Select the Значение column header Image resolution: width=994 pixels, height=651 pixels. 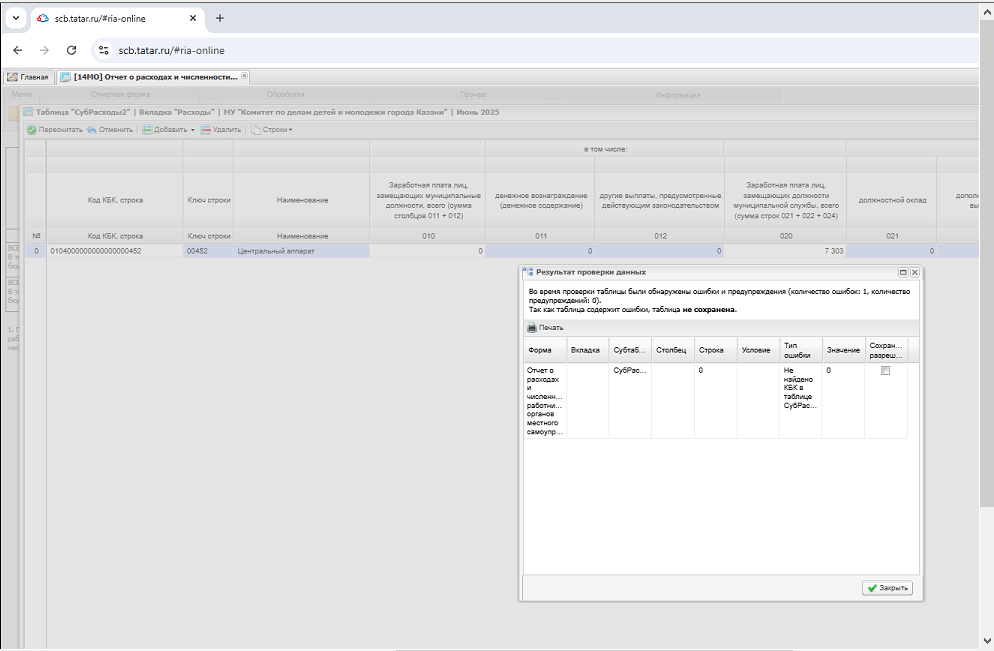(x=843, y=350)
